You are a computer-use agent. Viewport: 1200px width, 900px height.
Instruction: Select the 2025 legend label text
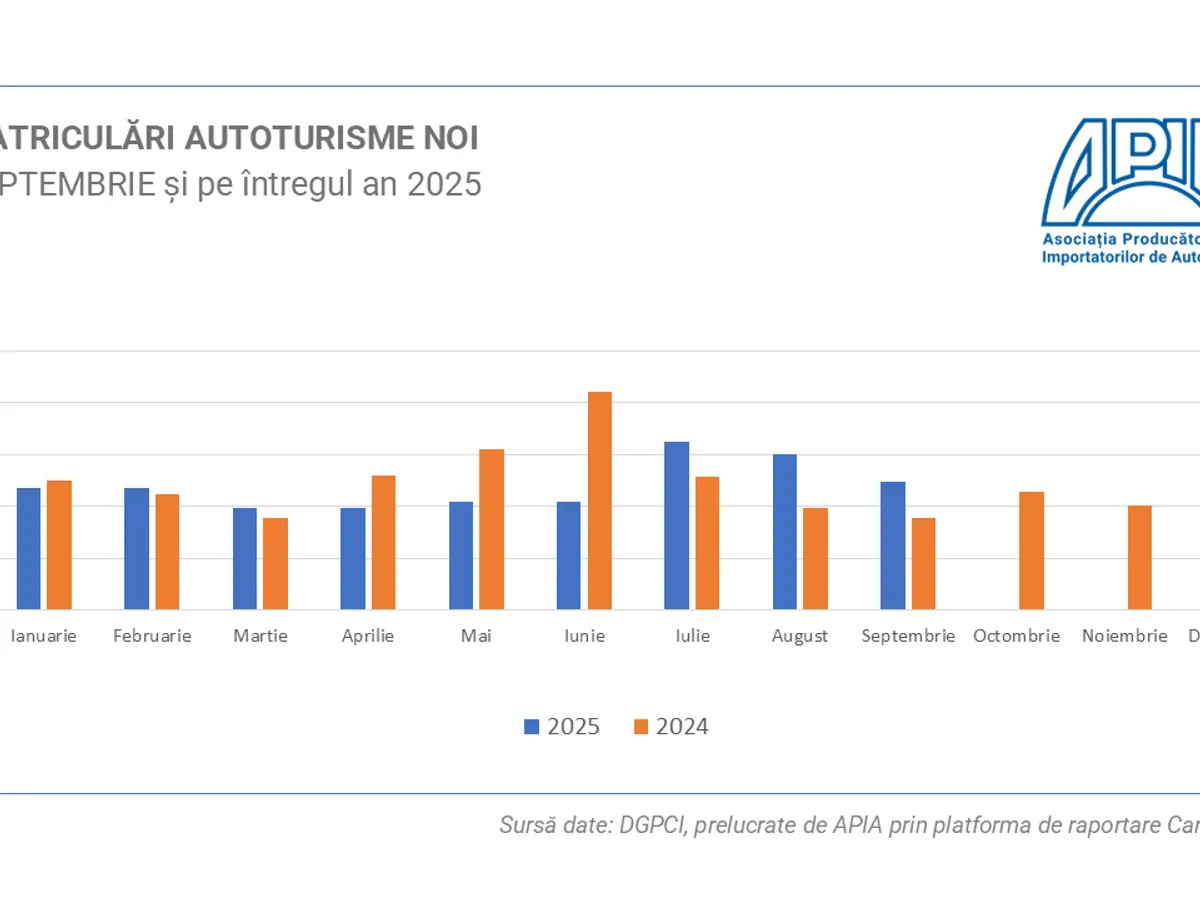pyautogui.click(x=573, y=727)
